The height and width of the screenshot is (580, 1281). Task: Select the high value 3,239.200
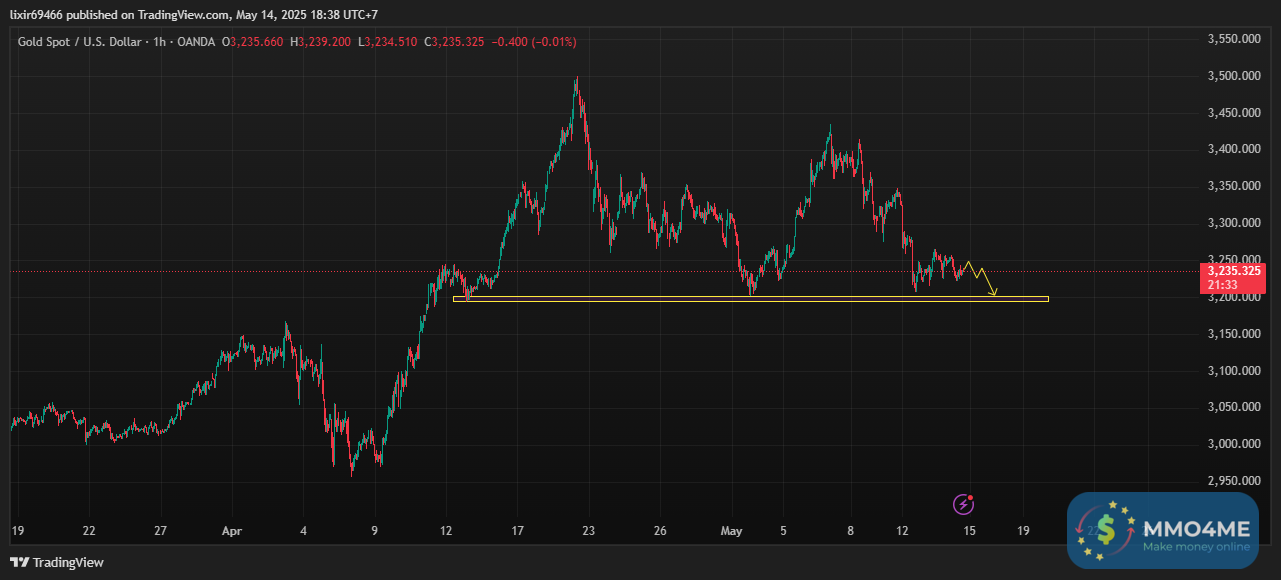[325, 42]
